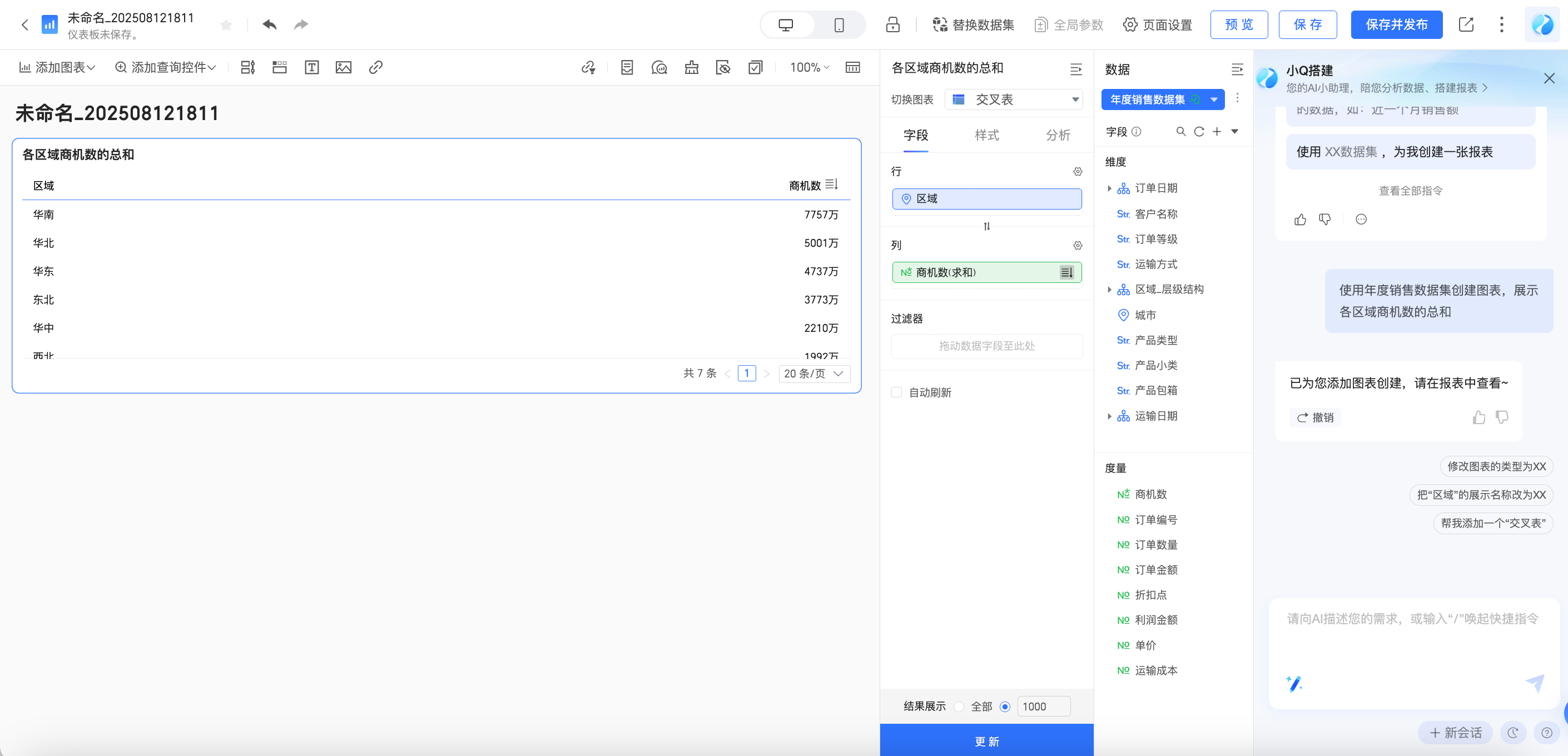Click the undo arrow icon
Screen dimensions: 1568x756
[x=270, y=25]
